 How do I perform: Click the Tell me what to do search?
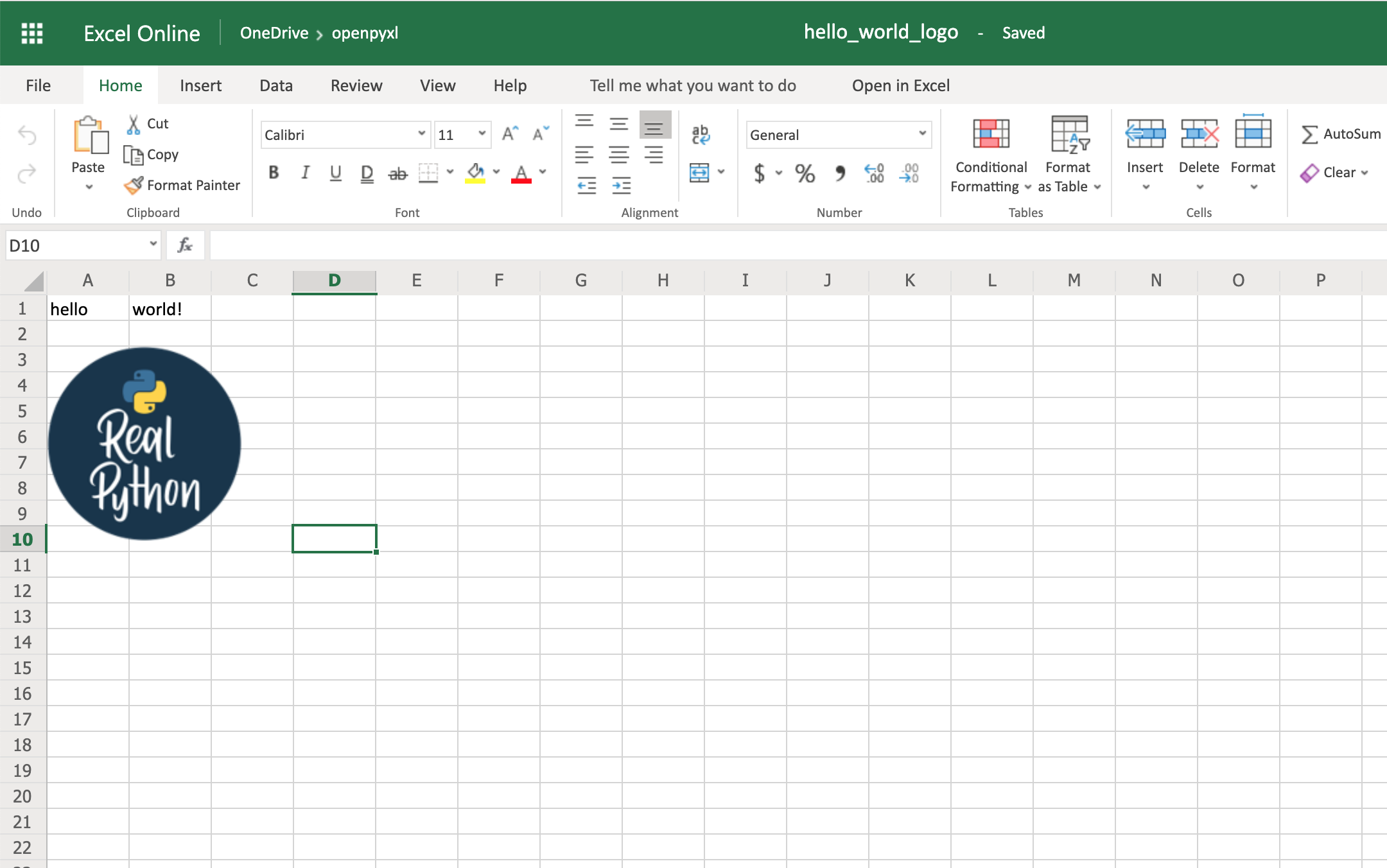[x=693, y=85]
